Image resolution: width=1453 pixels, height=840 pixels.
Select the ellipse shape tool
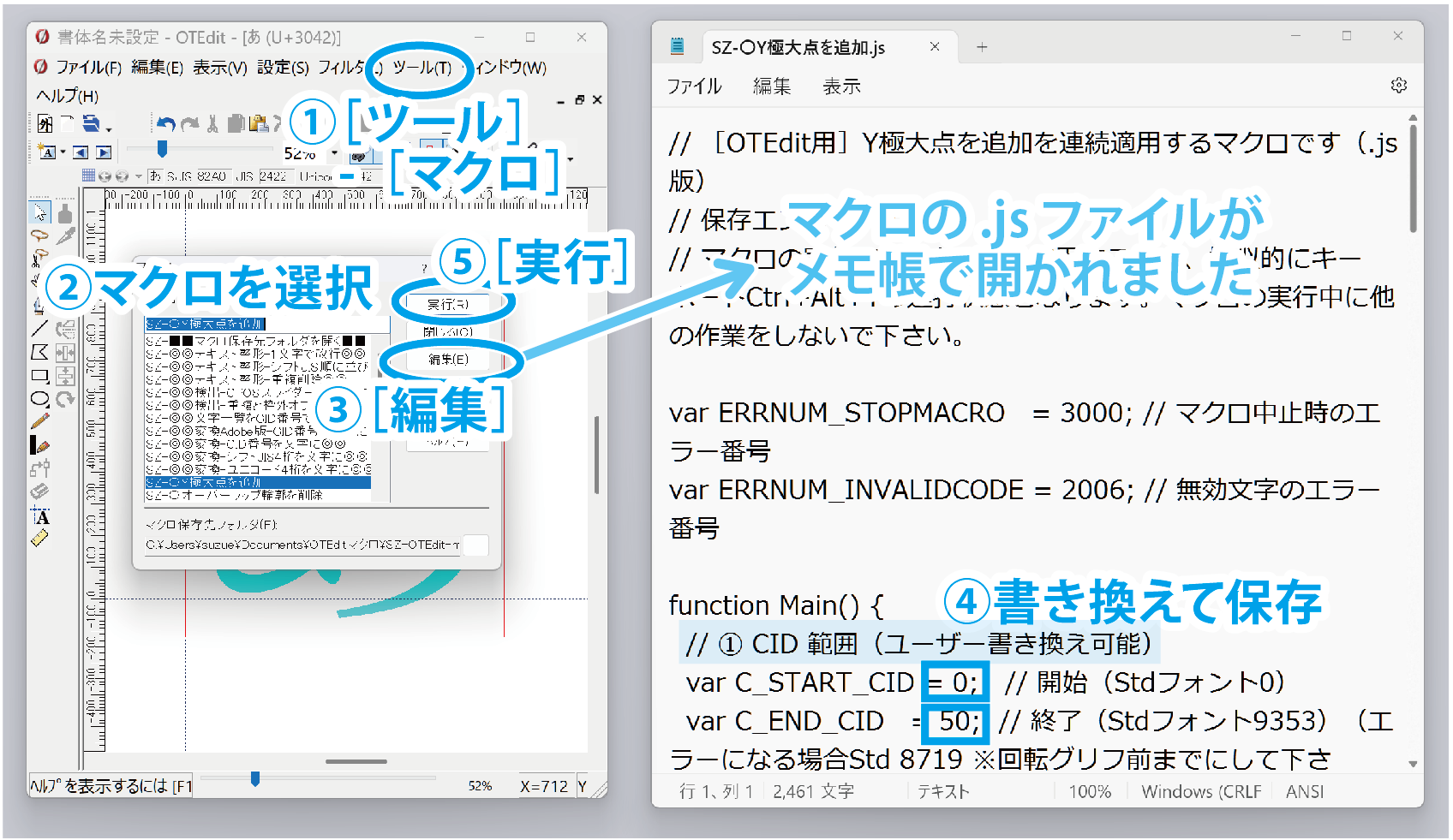(x=39, y=398)
